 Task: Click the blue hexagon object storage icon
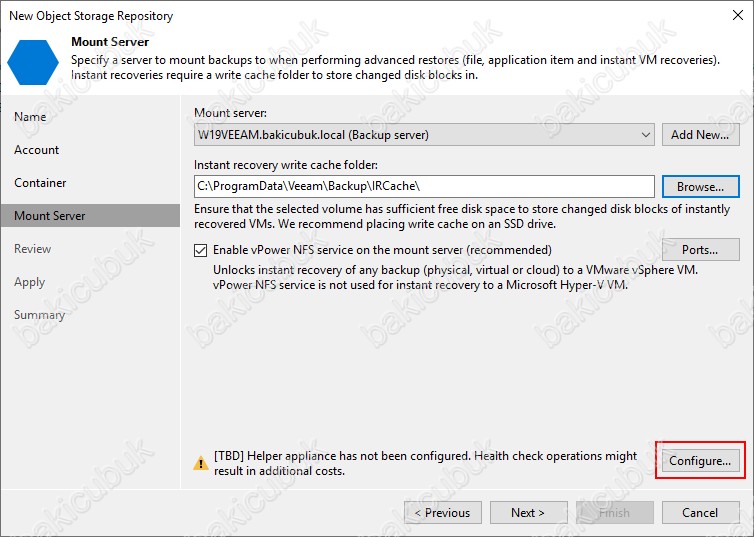tap(33, 62)
